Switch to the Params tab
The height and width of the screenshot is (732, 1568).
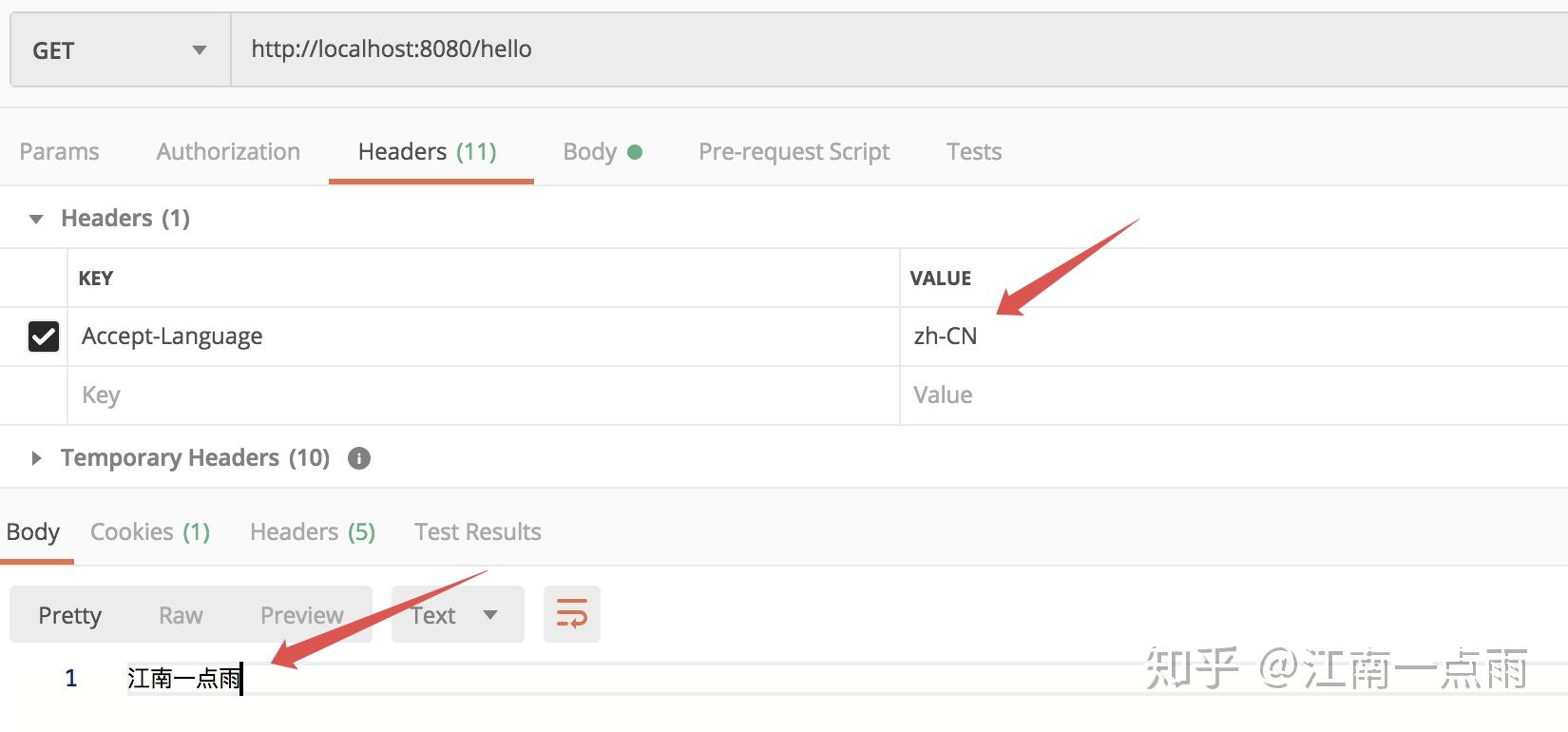[x=59, y=152]
